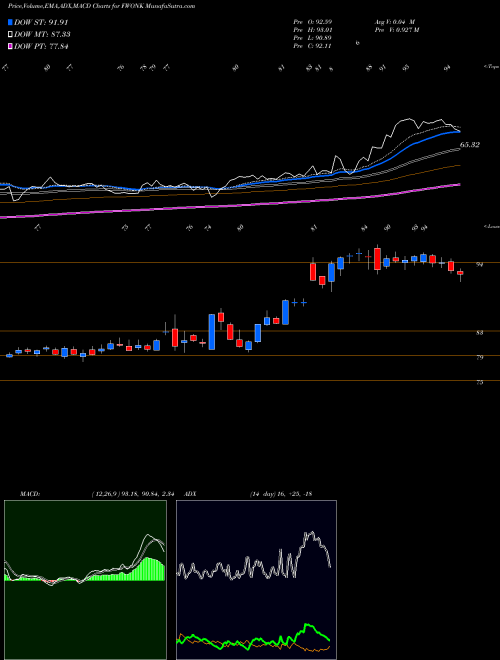Click the Avg V: 0.94 M reading
Image resolution: width=500 pixels, height=660 pixels.
click(x=395, y=22)
